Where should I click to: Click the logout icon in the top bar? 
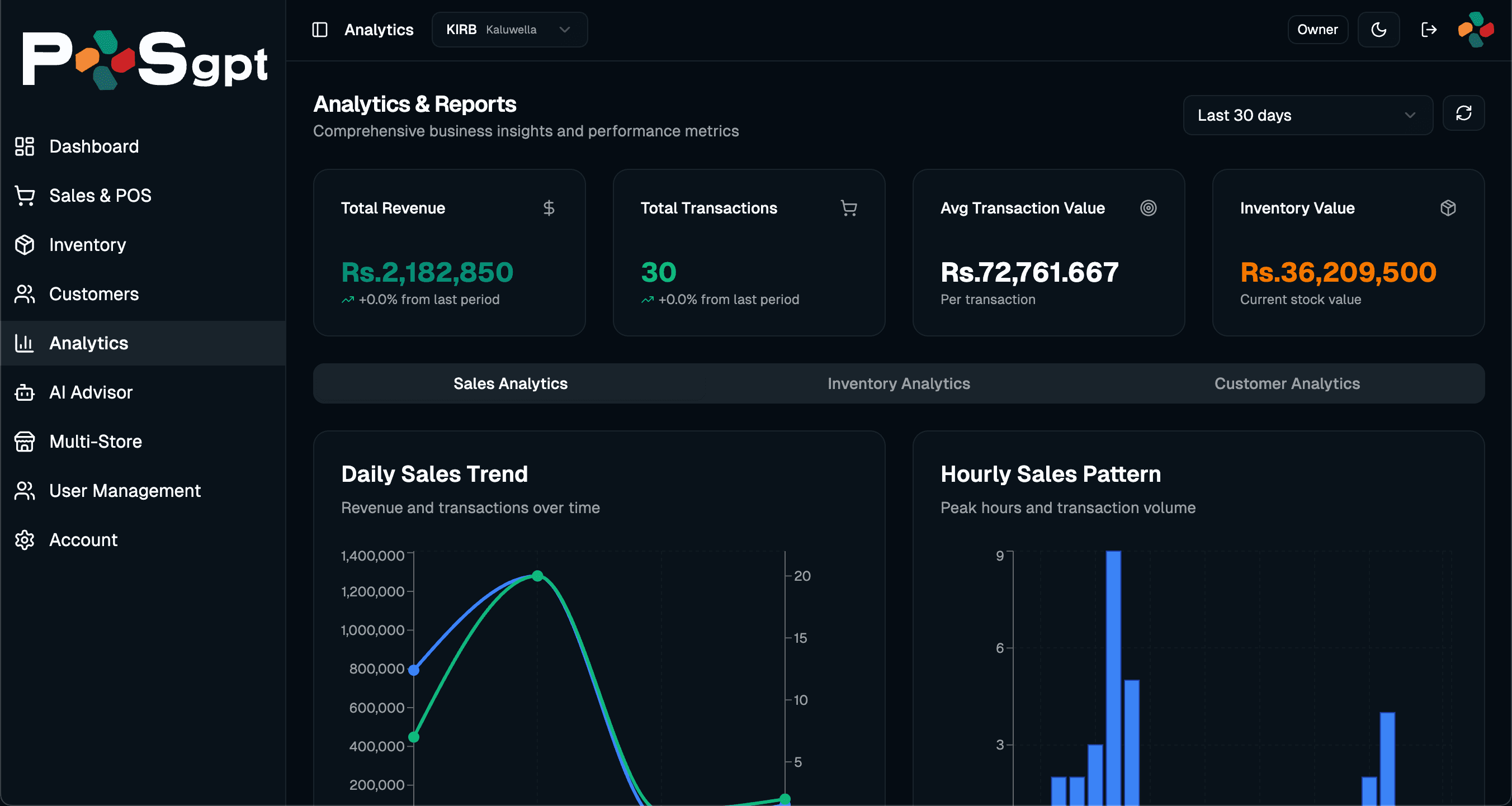[x=1429, y=29]
